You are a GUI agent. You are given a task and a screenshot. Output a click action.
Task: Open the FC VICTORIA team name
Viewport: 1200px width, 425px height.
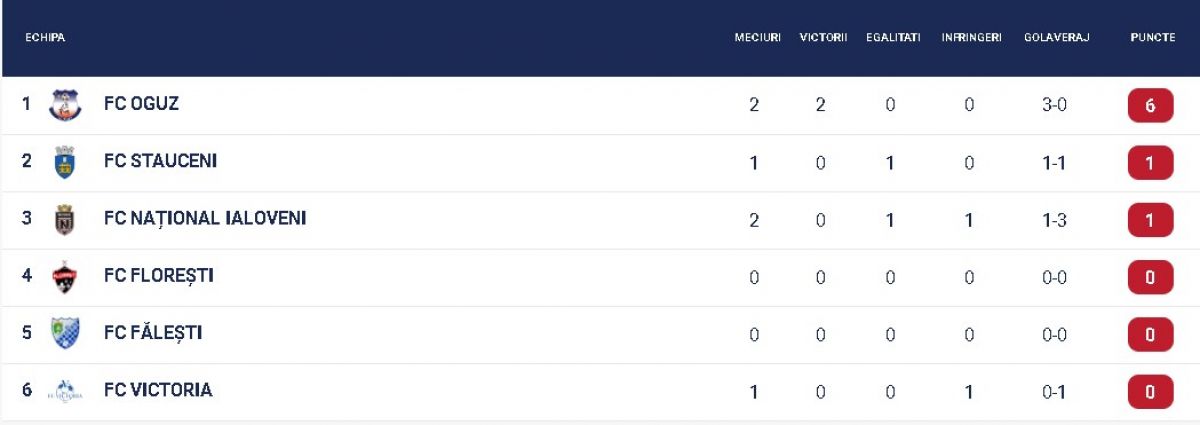click(158, 390)
